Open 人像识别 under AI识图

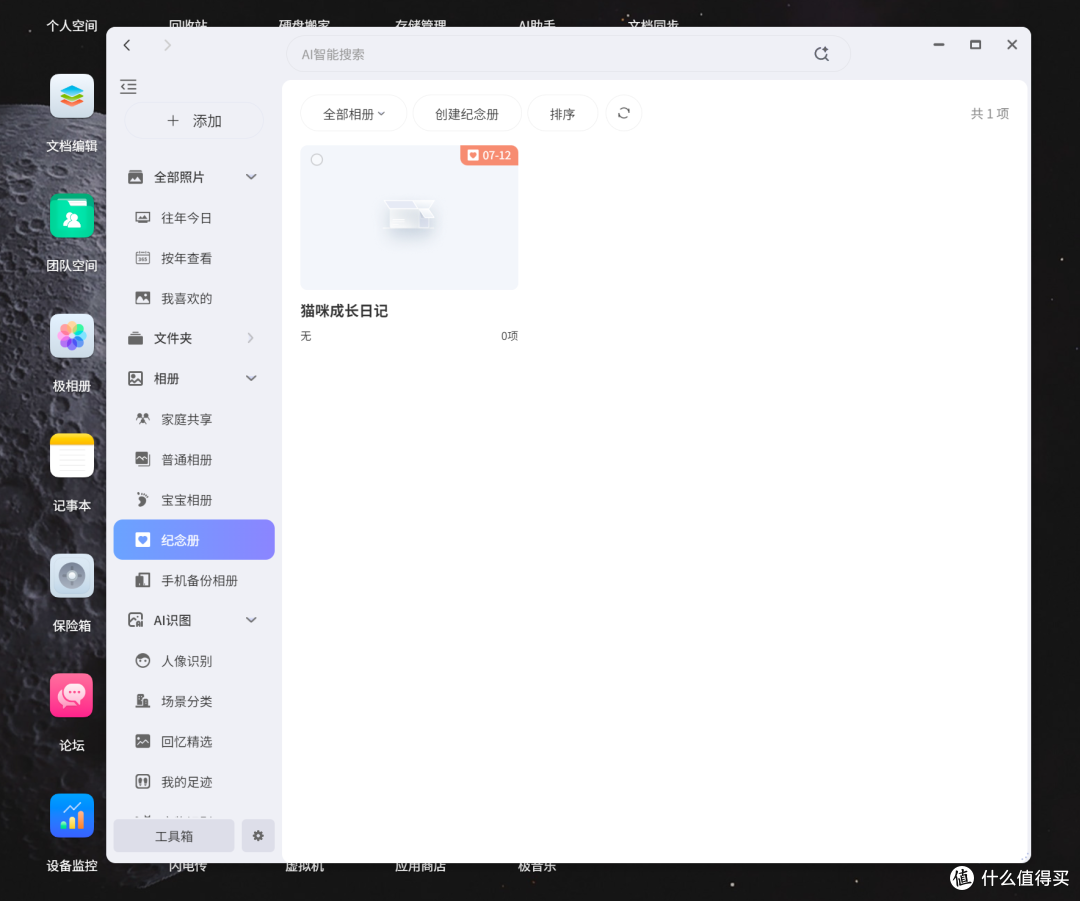coord(194,661)
